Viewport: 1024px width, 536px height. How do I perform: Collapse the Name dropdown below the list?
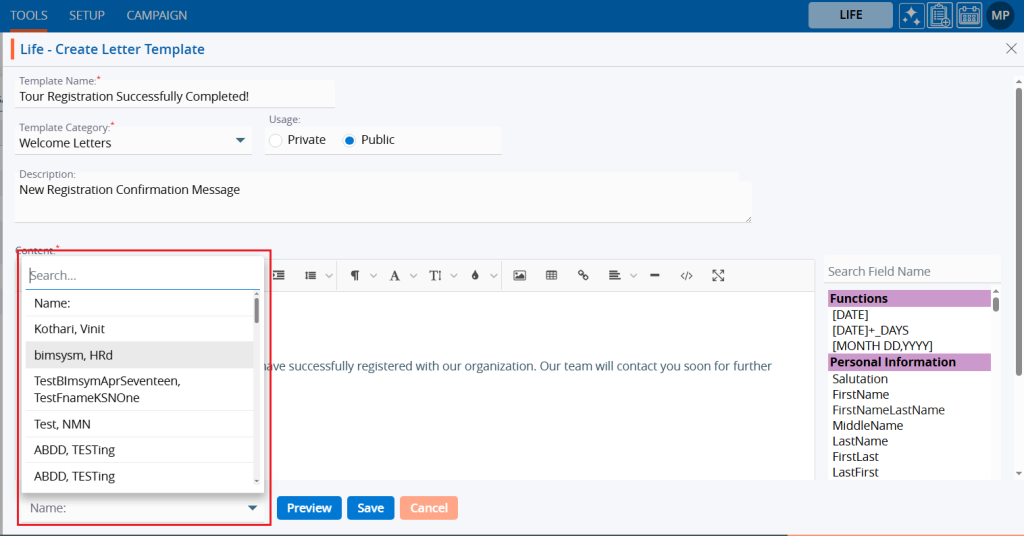click(252, 508)
